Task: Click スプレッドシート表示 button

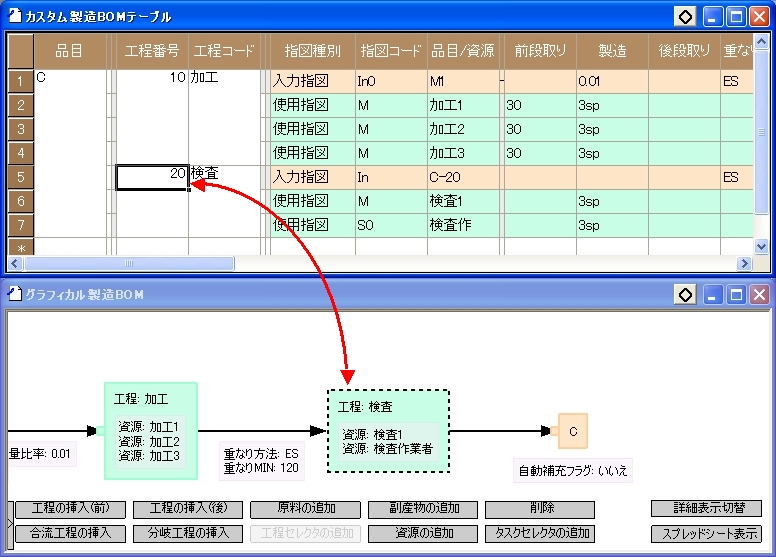Action: click(706, 534)
